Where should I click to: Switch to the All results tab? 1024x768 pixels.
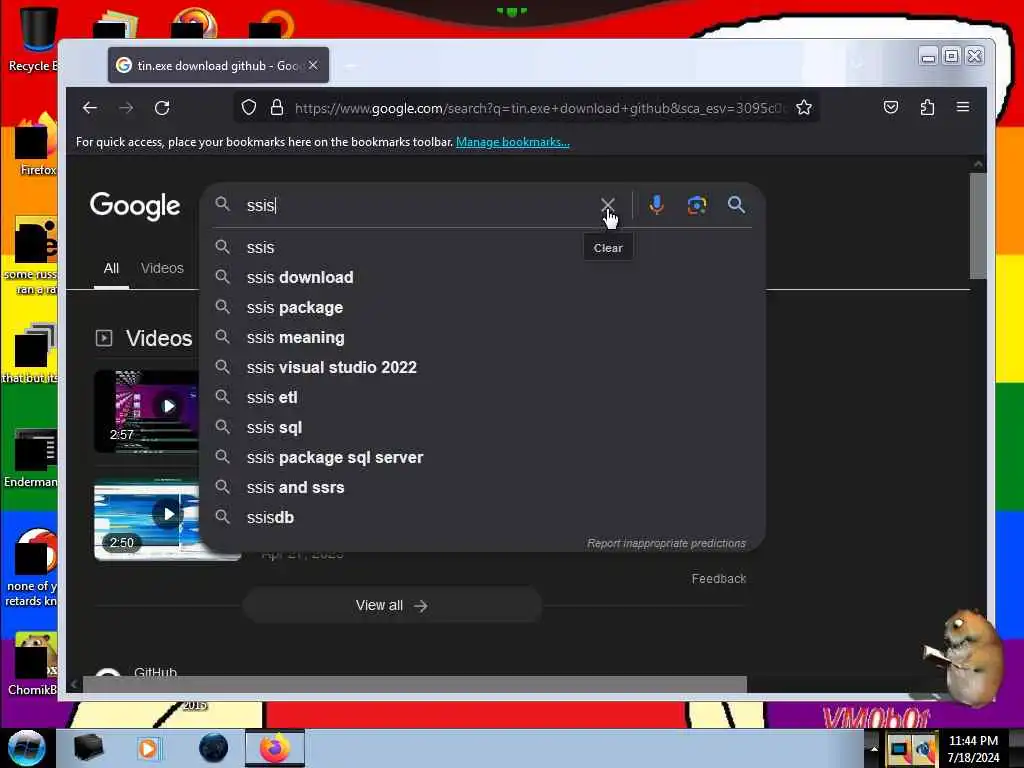(x=111, y=268)
